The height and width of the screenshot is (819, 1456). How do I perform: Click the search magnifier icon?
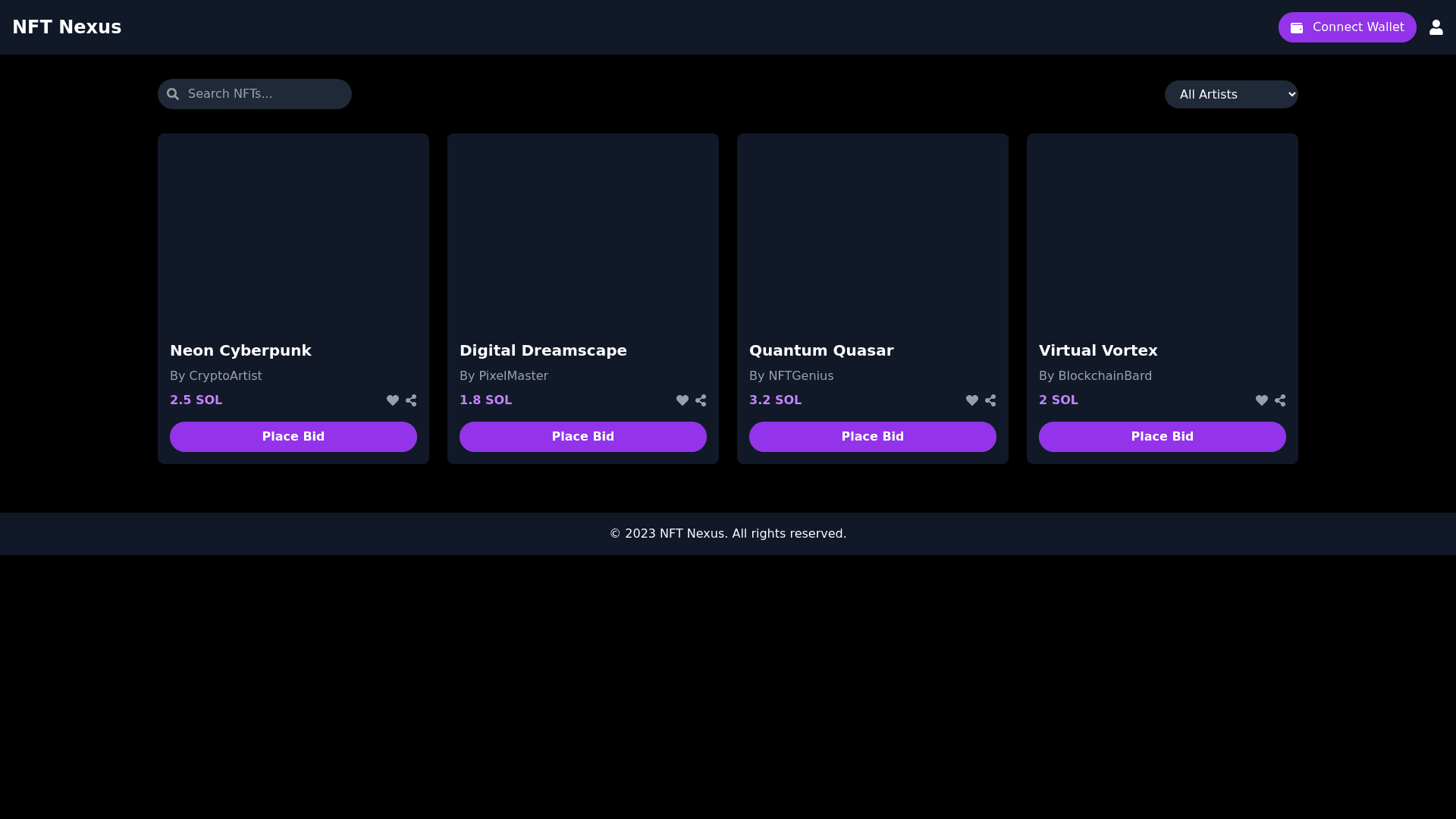tap(173, 94)
